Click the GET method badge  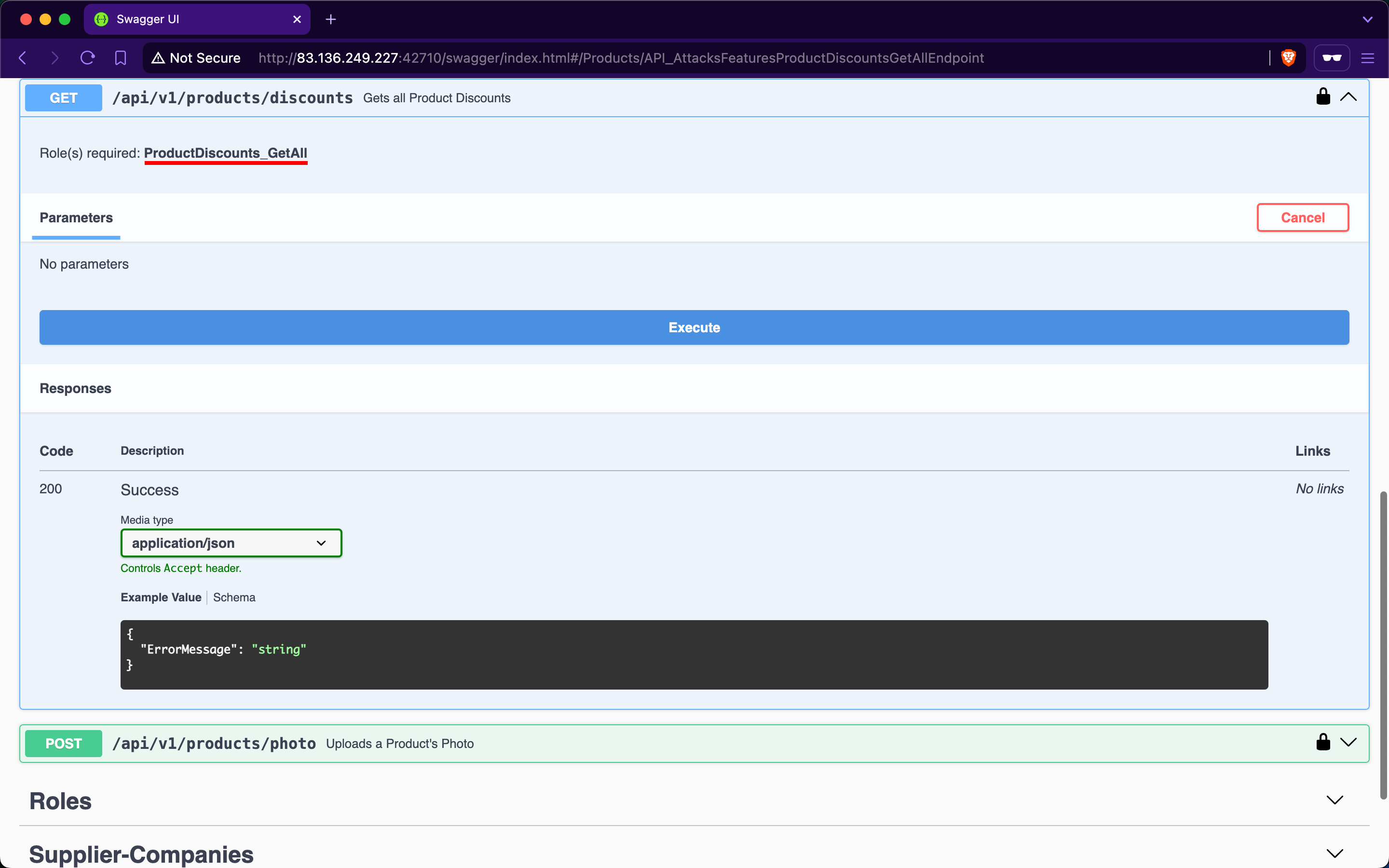pos(64,97)
